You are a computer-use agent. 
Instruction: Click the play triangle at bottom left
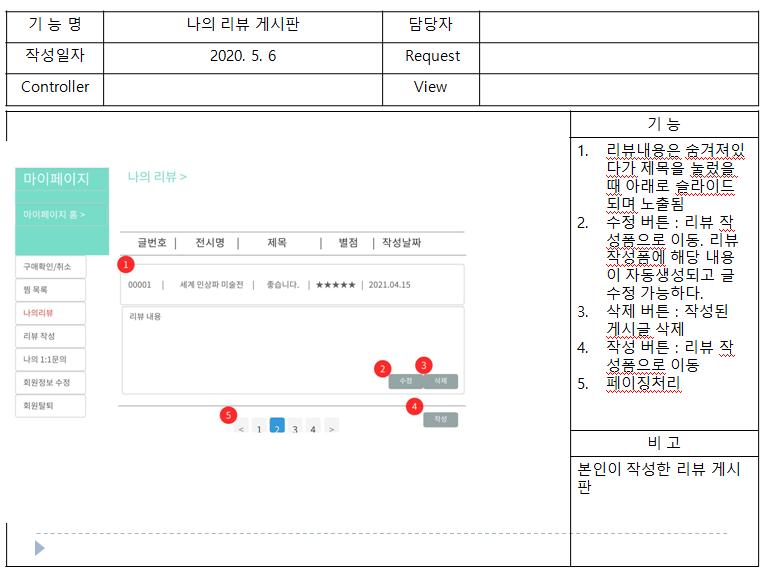pyautogui.click(x=39, y=548)
